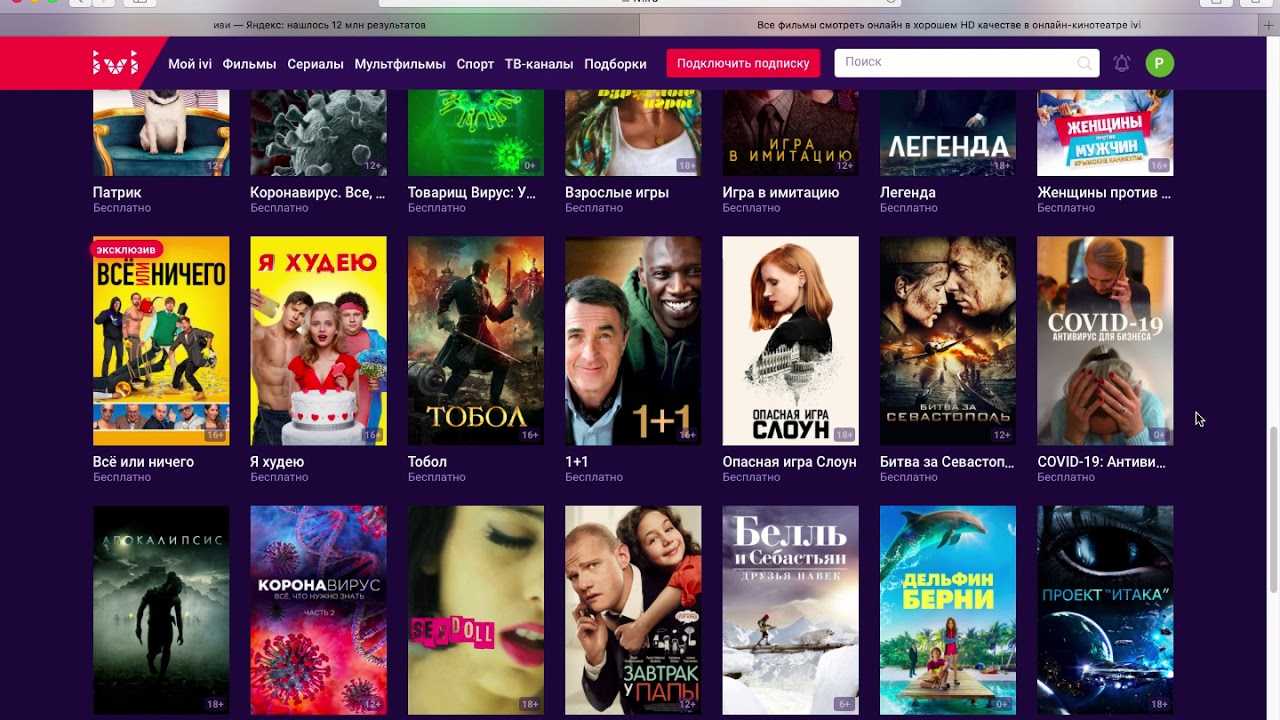Open the Битва за Севастополь poster
The image size is (1280, 720).
pos(948,341)
